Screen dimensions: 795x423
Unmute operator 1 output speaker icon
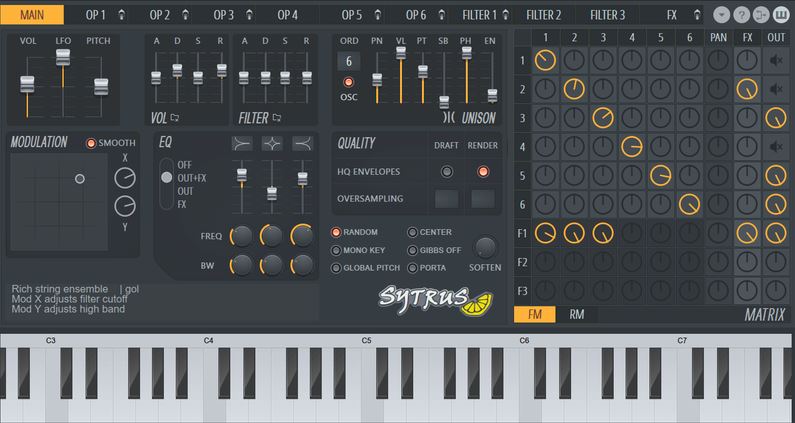click(x=776, y=60)
